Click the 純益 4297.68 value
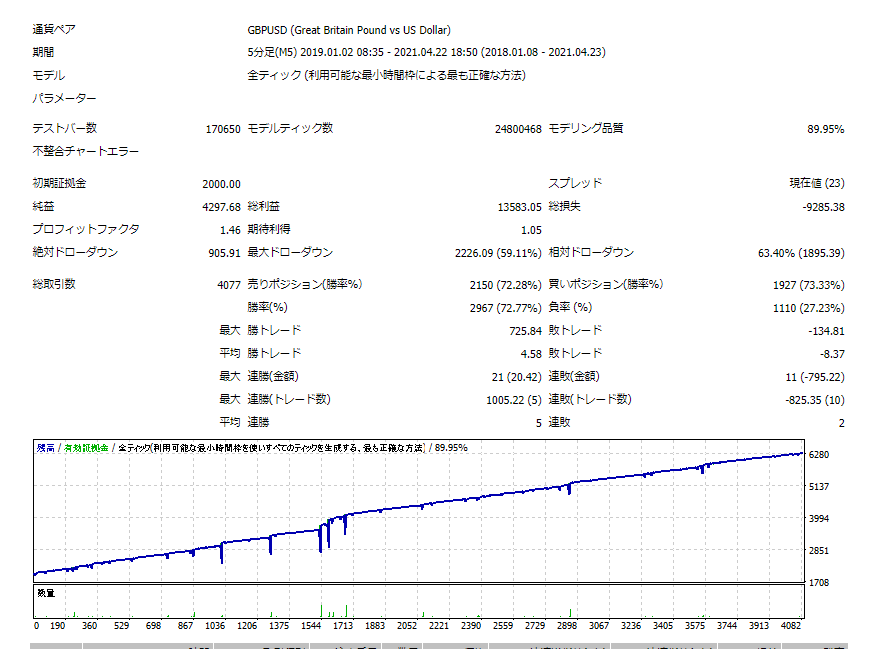The height and width of the screenshot is (649, 871). click(220, 207)
